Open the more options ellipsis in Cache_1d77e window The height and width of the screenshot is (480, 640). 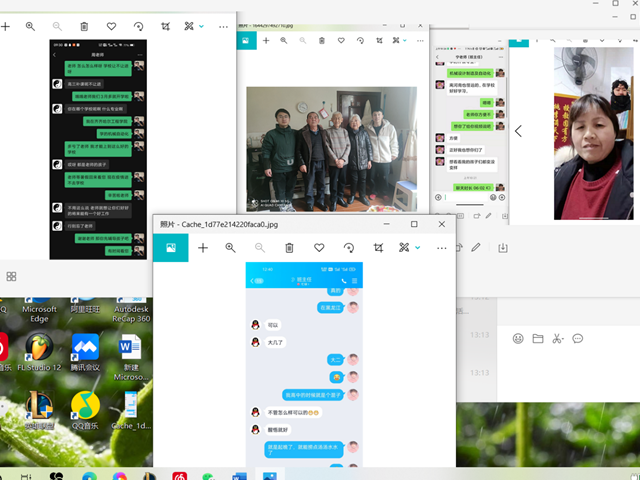[x=441, y=247]
